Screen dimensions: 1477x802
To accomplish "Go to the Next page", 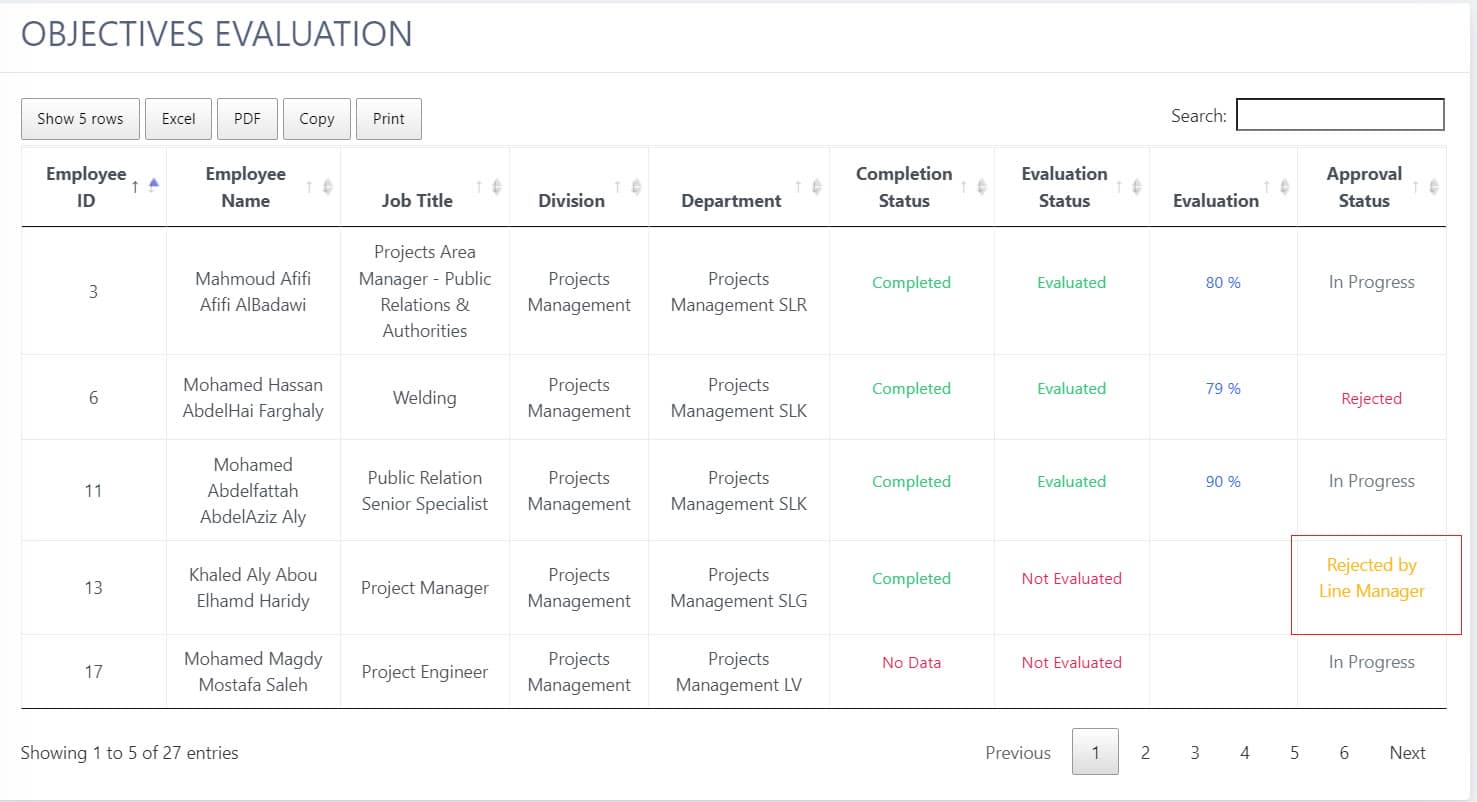I will pos(1407,753).
